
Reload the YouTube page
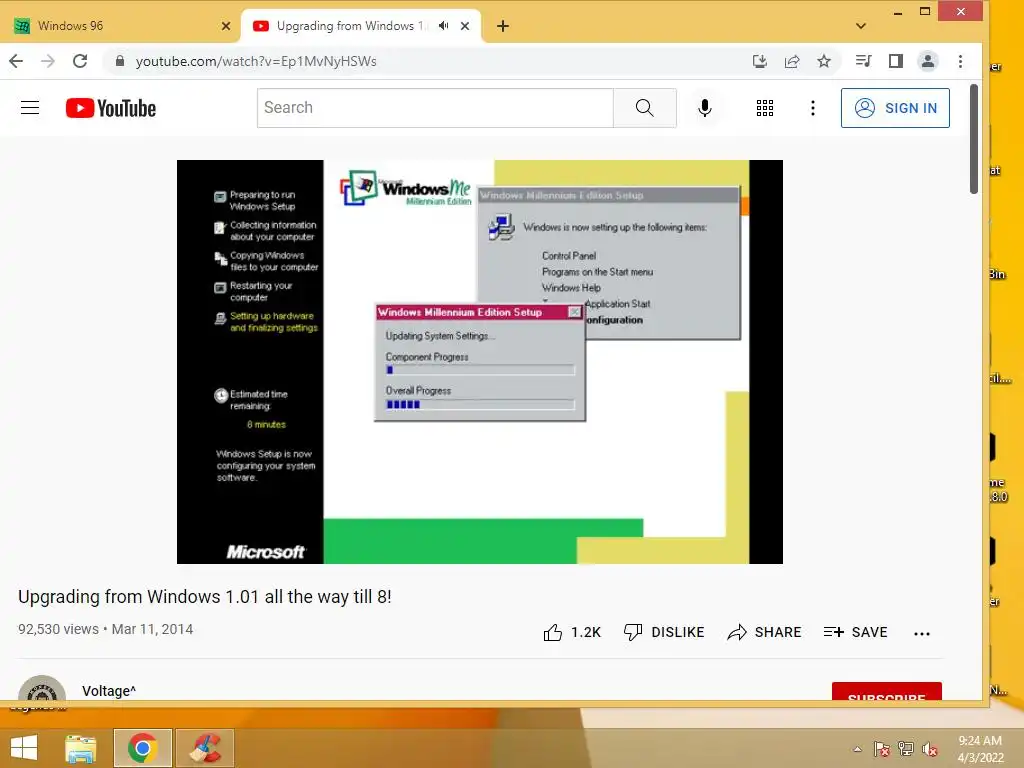pyautogui.click(x=80, y=61)
